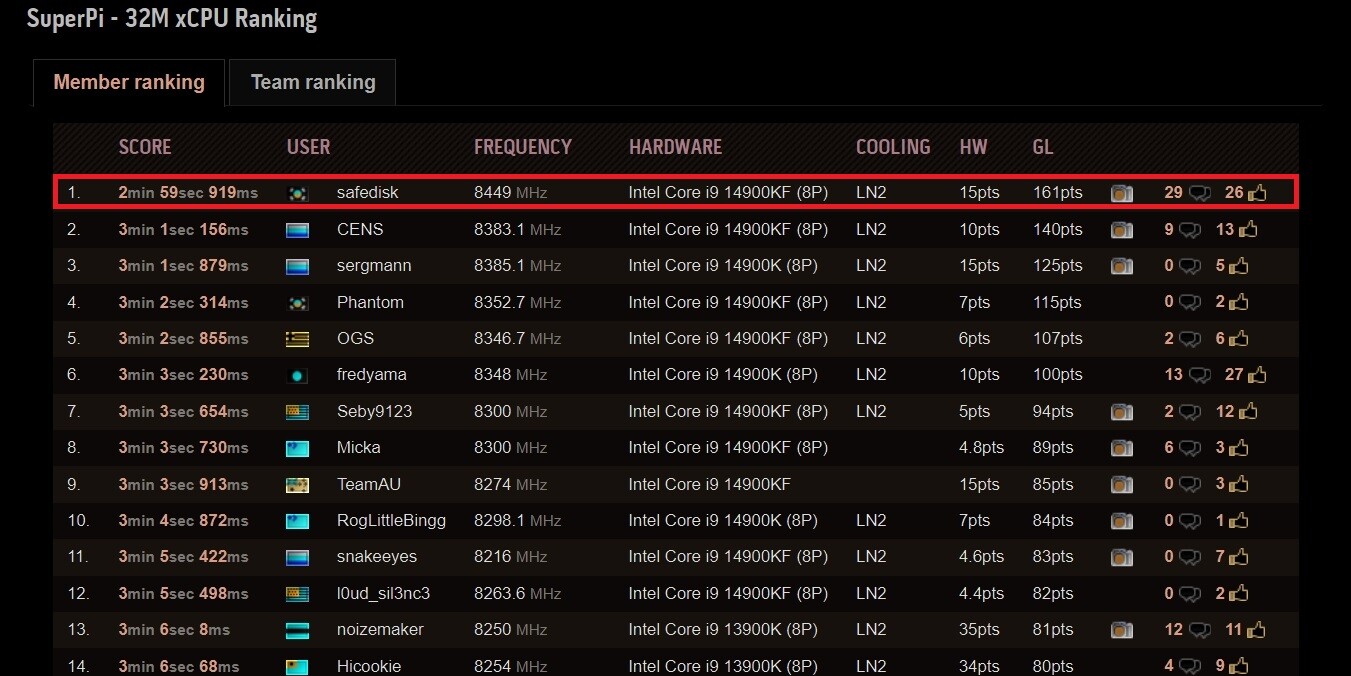Click the HW column header
The width and height of the screenshot is (1351, 676).
click(973, 147)
